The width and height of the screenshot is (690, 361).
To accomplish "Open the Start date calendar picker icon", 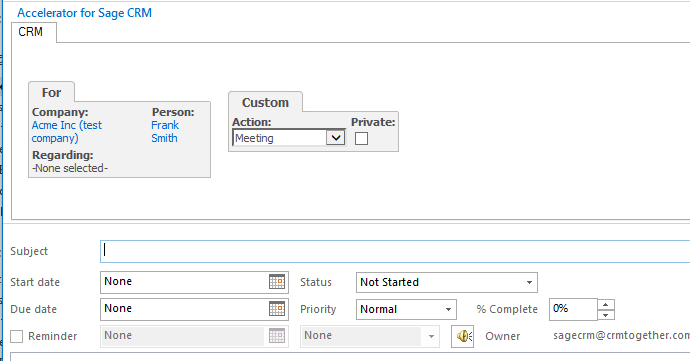I will pos(277,282).
